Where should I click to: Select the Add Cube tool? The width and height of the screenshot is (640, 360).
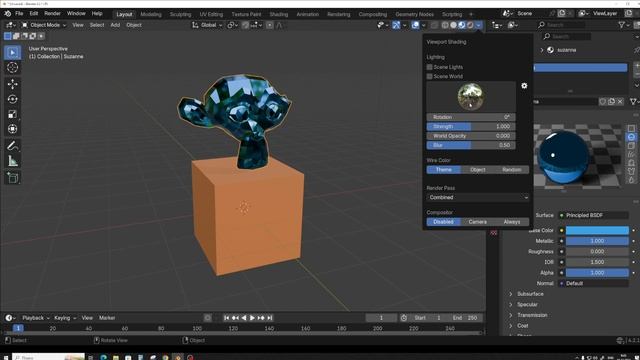point(13,178)
